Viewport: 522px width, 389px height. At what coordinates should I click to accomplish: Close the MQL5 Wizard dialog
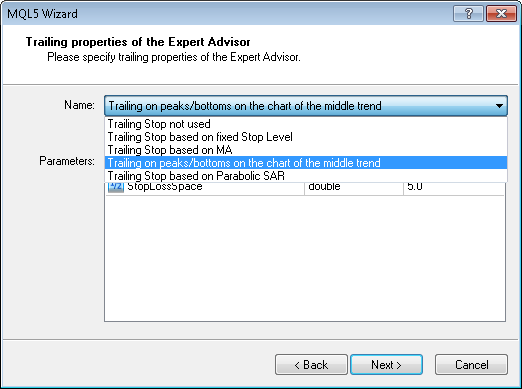[x=501, y=14]
